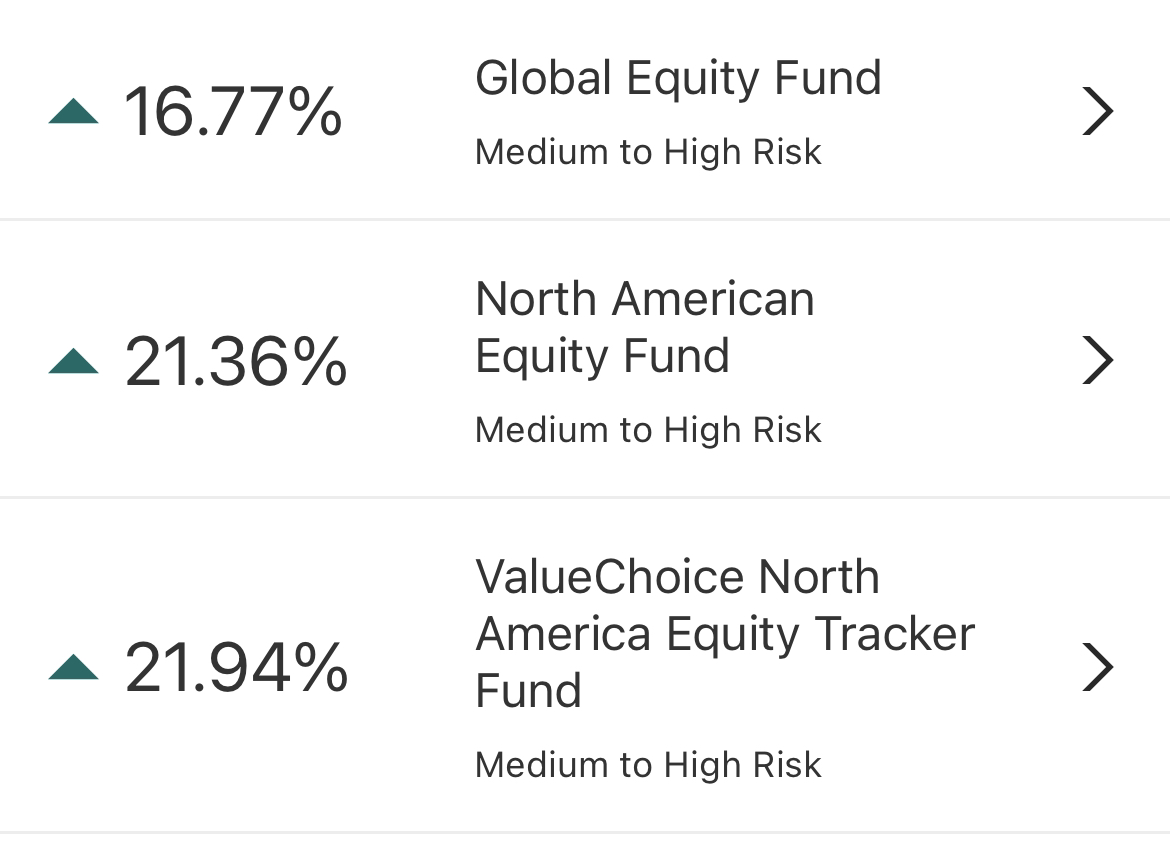Click risk label under ValueChoice Tracker Fund
This screenshot has height=857, width=1170.
click(648, 765)
